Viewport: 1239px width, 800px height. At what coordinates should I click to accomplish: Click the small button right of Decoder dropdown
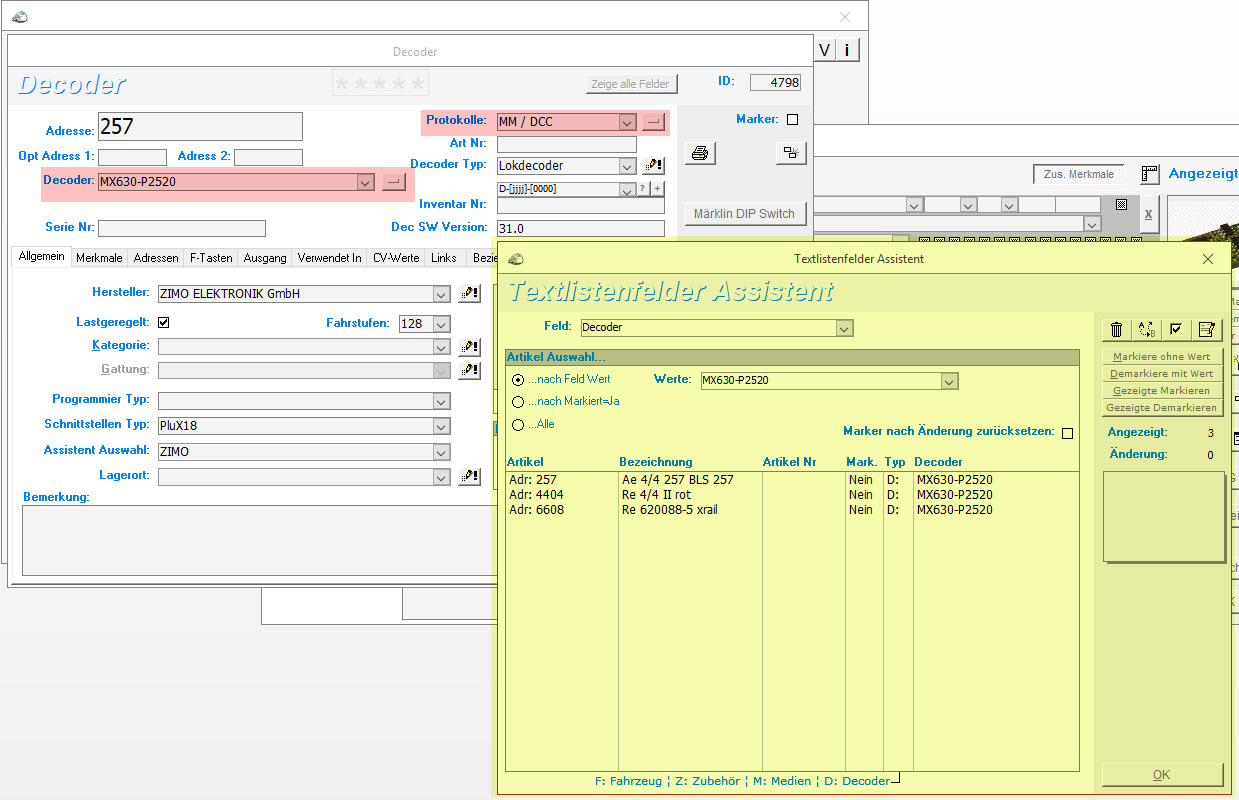click(x=393, y=182)
